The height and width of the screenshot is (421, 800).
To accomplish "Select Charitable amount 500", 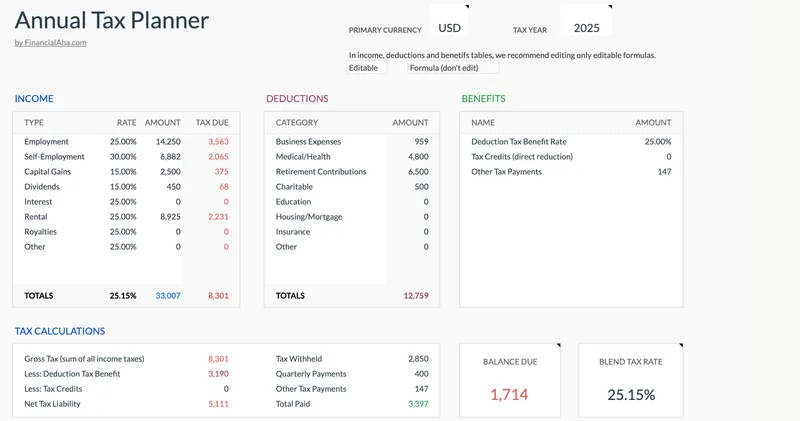I will (x=421, y=187).
